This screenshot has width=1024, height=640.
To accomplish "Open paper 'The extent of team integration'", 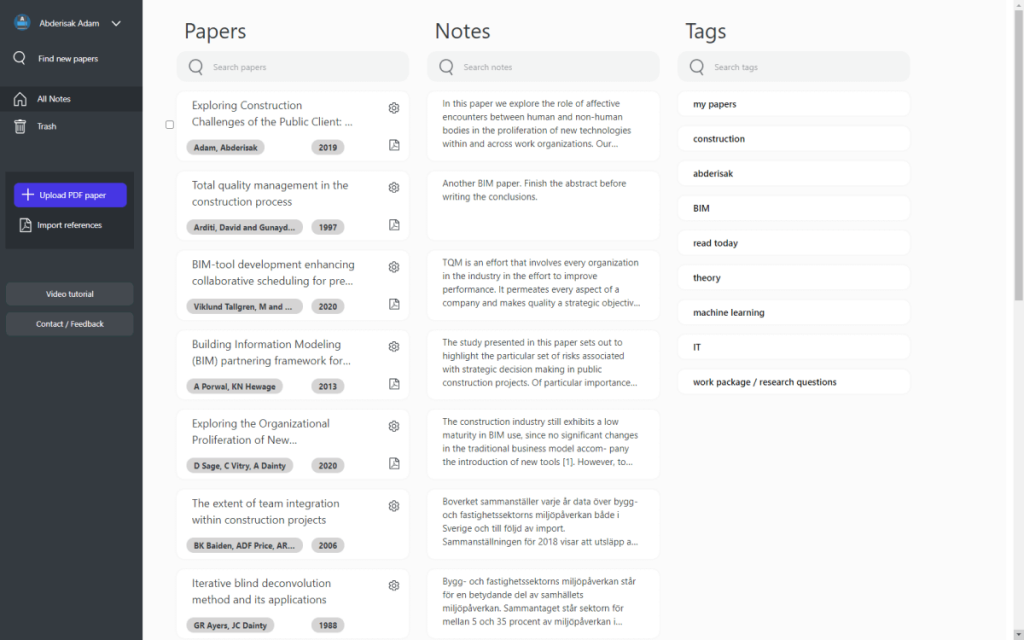I will click(266, 511).
